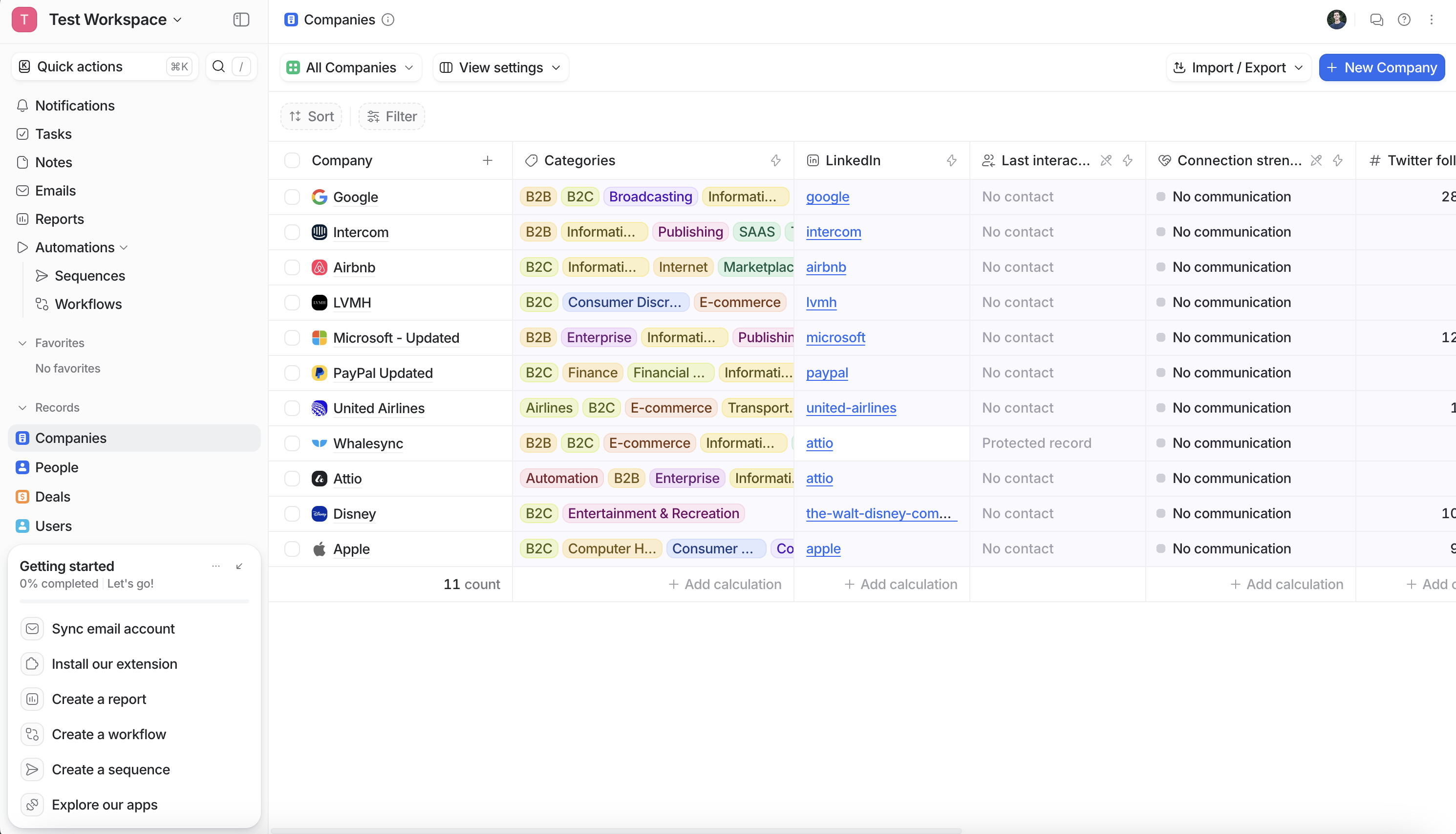Check the Microsoft - Updated row checkbox
This screenshot has width=1456, height=834.
coord(292,338)
